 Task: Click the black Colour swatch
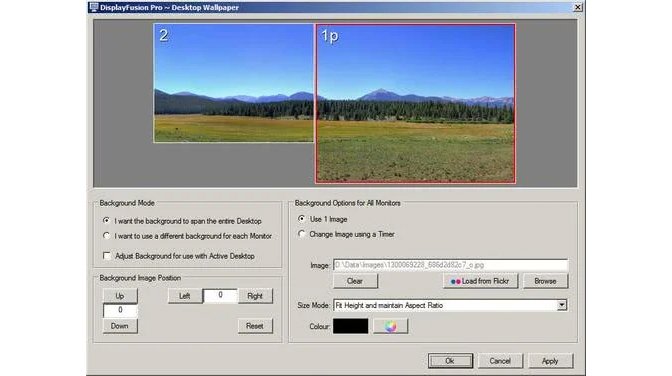[350, 326]
